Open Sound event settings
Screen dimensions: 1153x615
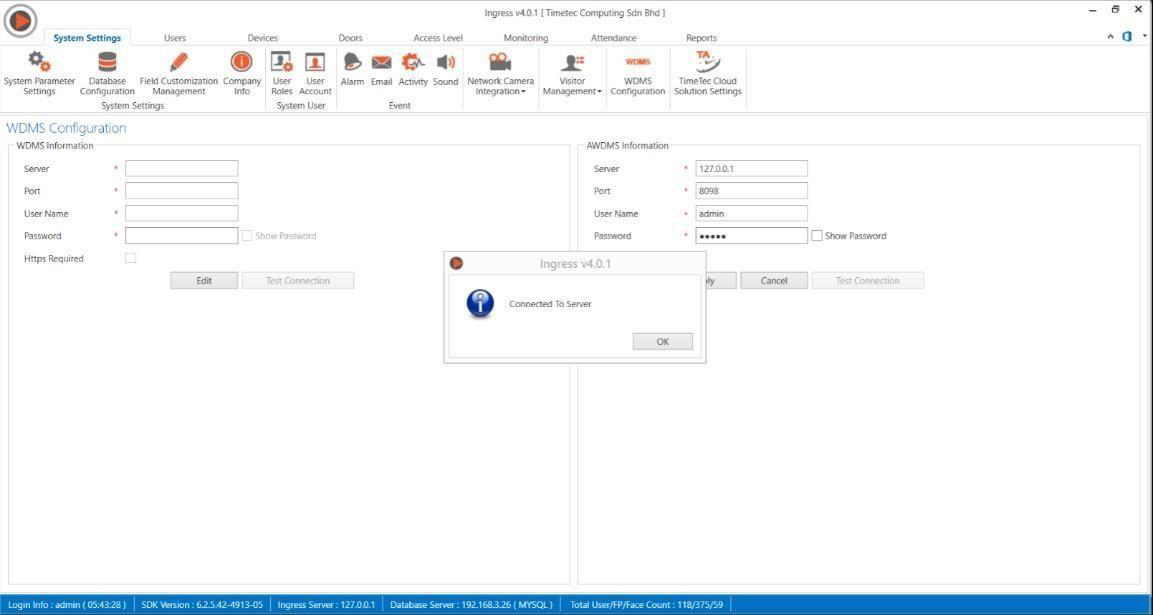[446, 70]
